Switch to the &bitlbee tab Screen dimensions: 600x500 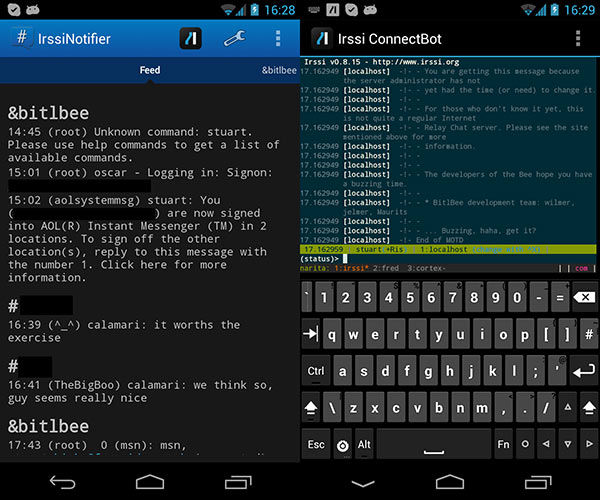279,70
